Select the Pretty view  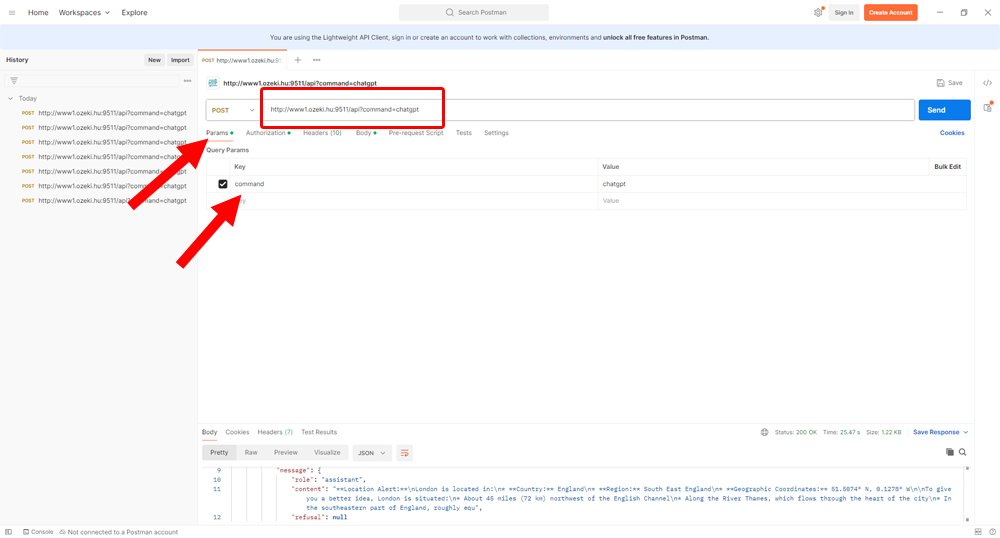[219, 453]
